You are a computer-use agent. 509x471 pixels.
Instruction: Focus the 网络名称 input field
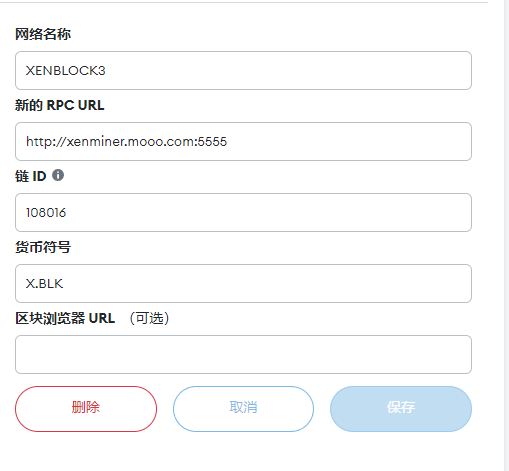[243, 70]
